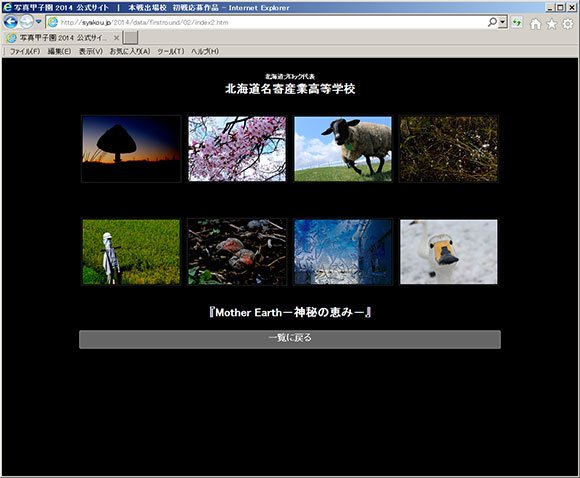Open Favorites star icon
The height and width of the screenshot is (478, 580).
[x=552, y=24]
